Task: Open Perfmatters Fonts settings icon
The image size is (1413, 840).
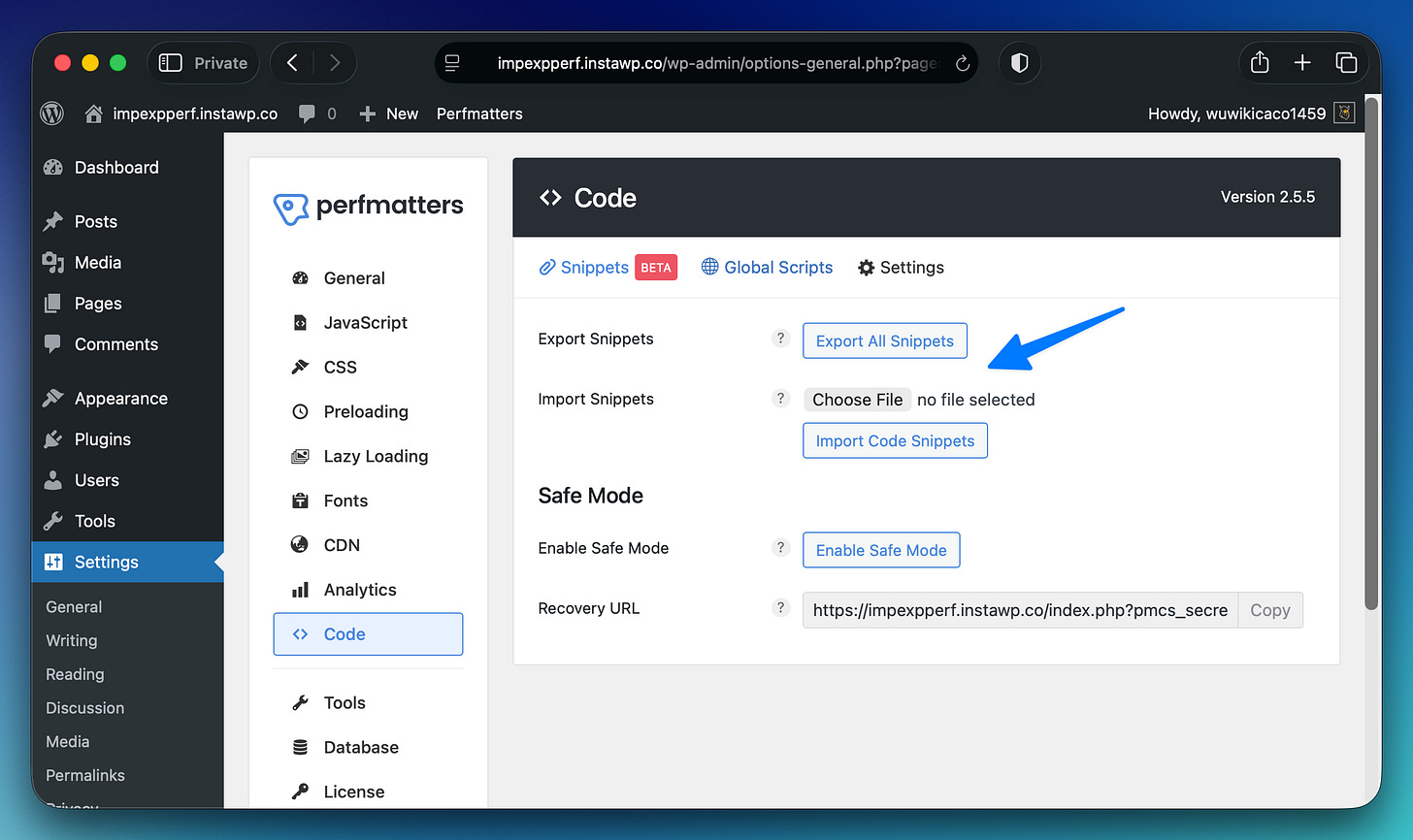Action: 302,501
